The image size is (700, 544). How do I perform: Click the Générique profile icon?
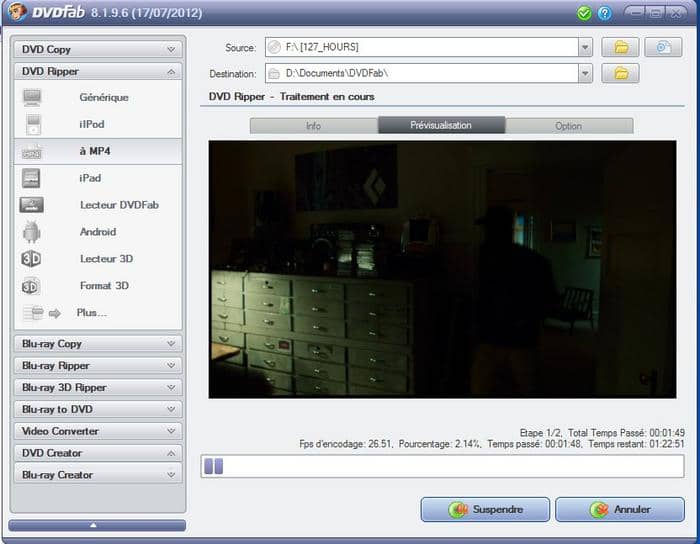[x=32, y=97]
